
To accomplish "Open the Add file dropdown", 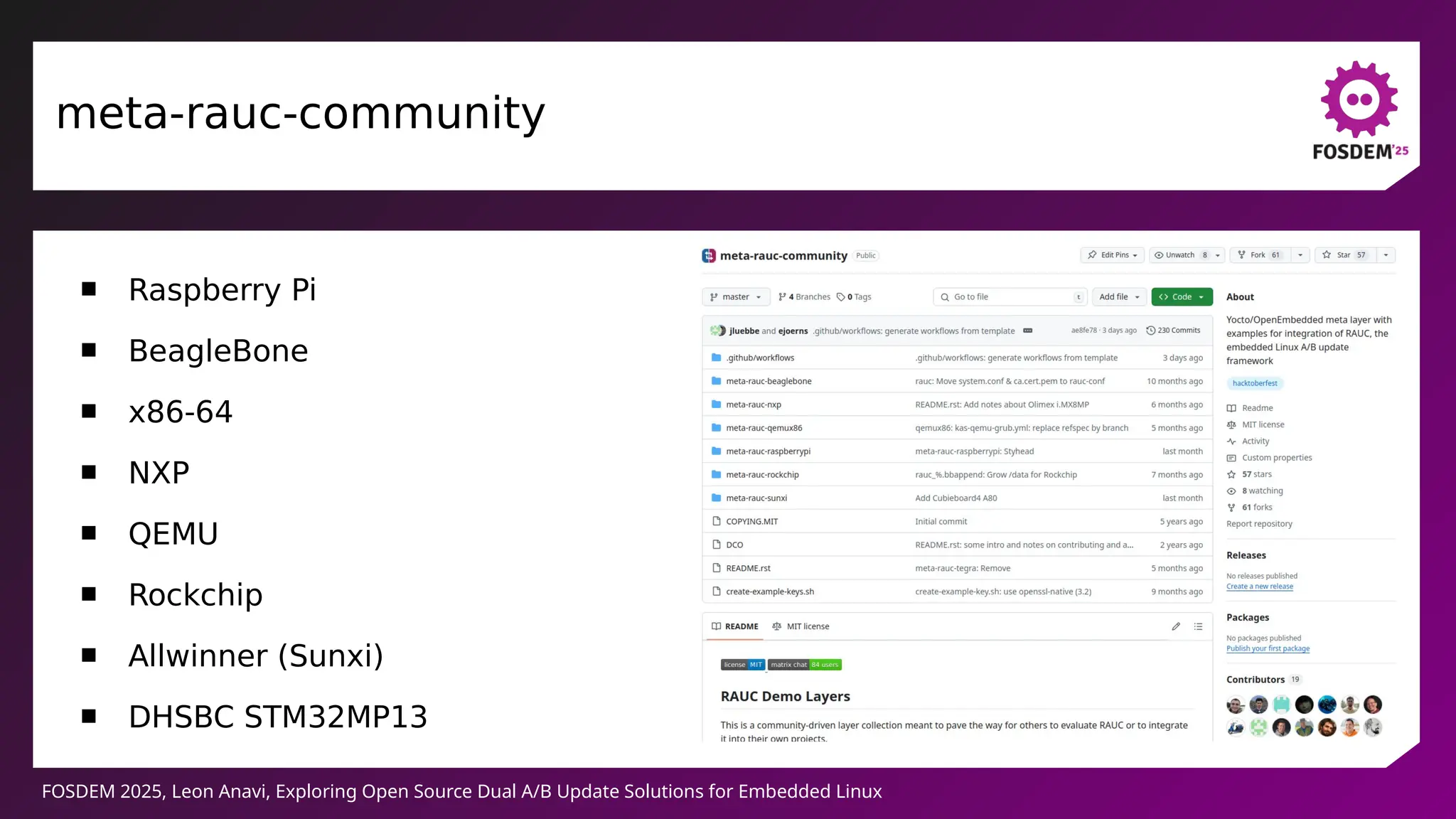I will coord(1119,297).
